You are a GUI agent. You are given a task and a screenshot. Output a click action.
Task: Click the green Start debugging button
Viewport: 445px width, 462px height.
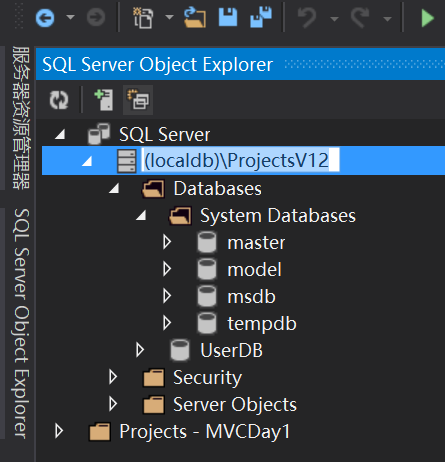[x=427, y=18]
